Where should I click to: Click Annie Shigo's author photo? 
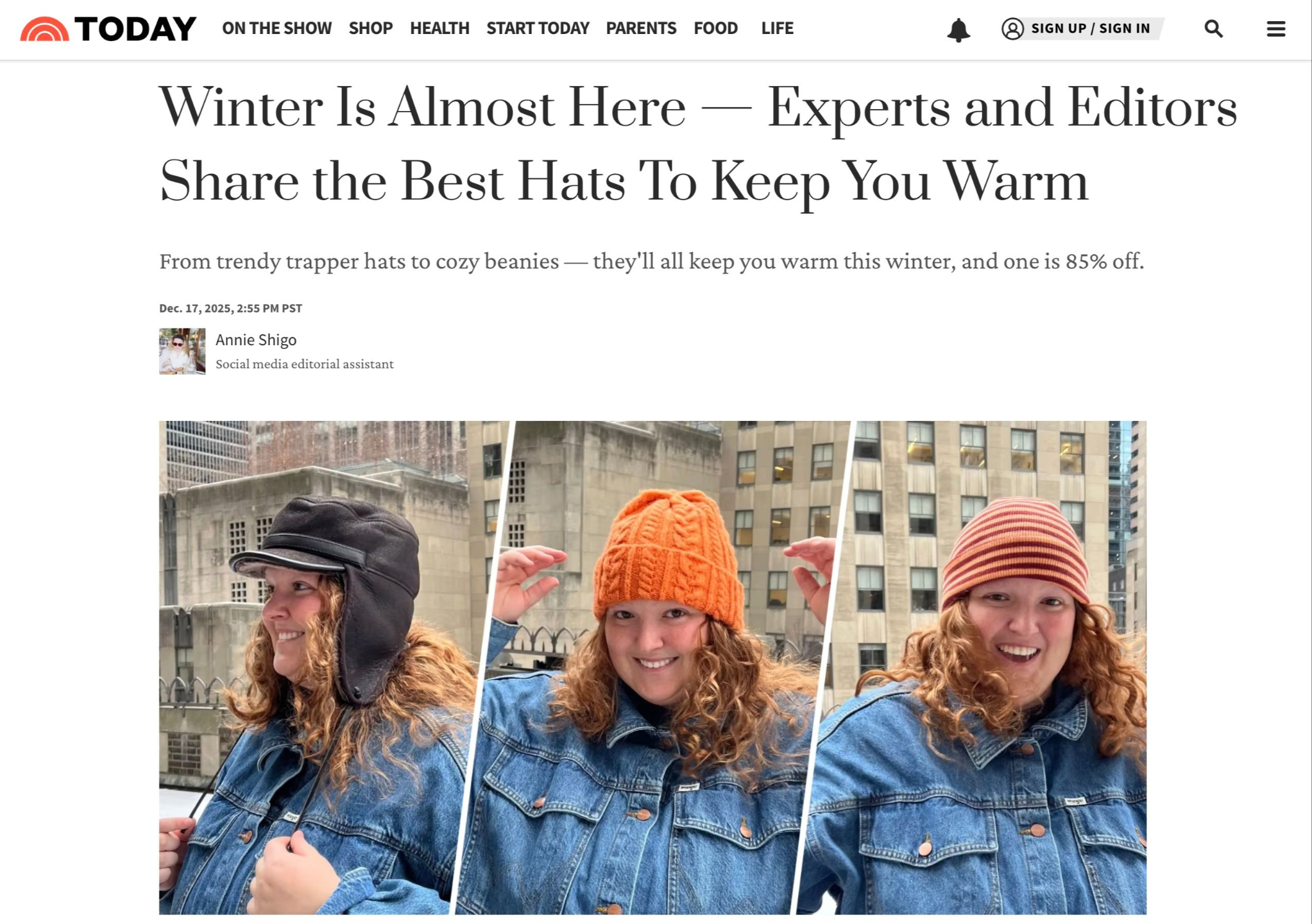pos(182,351)
